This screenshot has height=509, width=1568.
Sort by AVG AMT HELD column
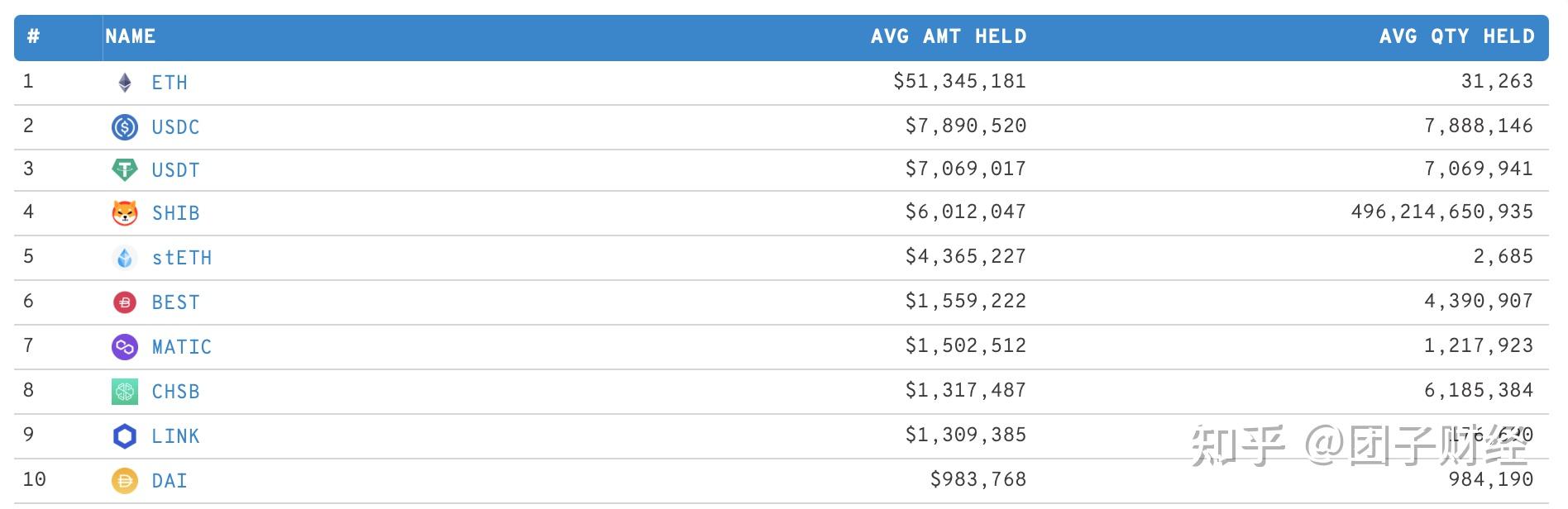click(948, 36)
